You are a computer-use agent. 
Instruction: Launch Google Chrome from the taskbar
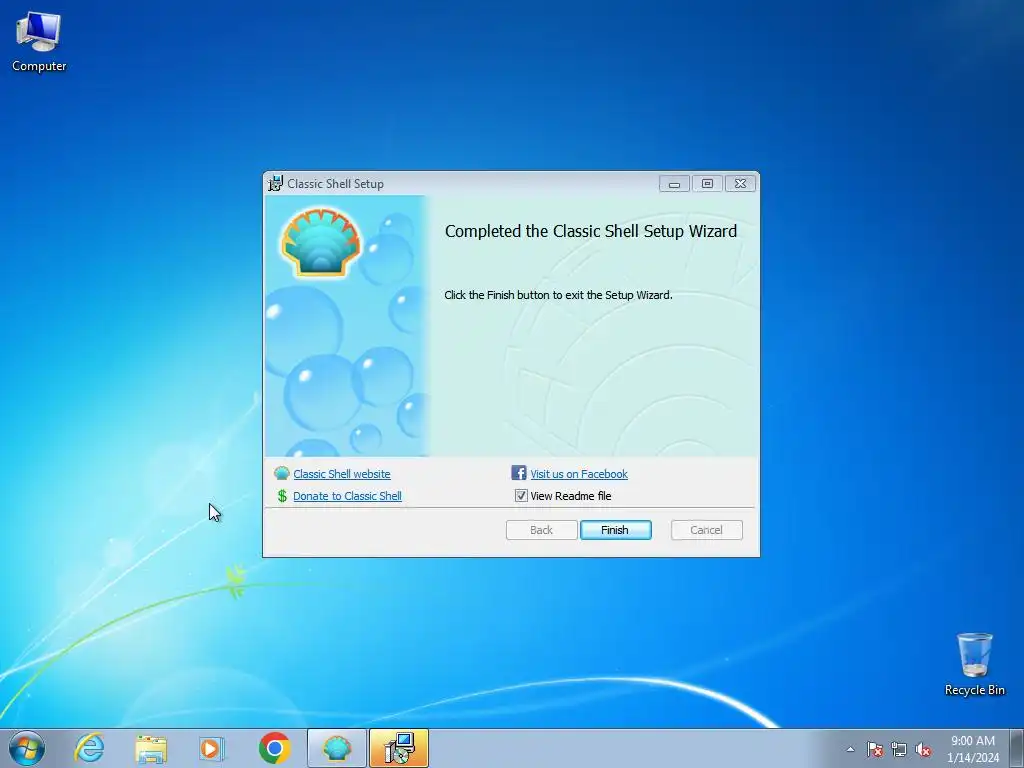pos(274,748)
